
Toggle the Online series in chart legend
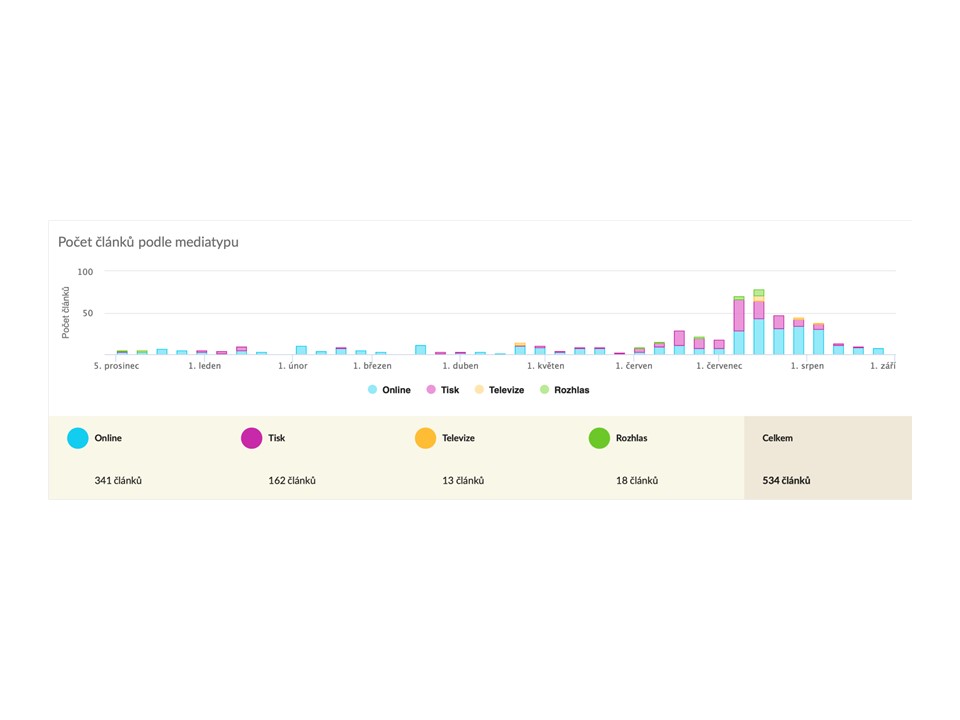389,390
